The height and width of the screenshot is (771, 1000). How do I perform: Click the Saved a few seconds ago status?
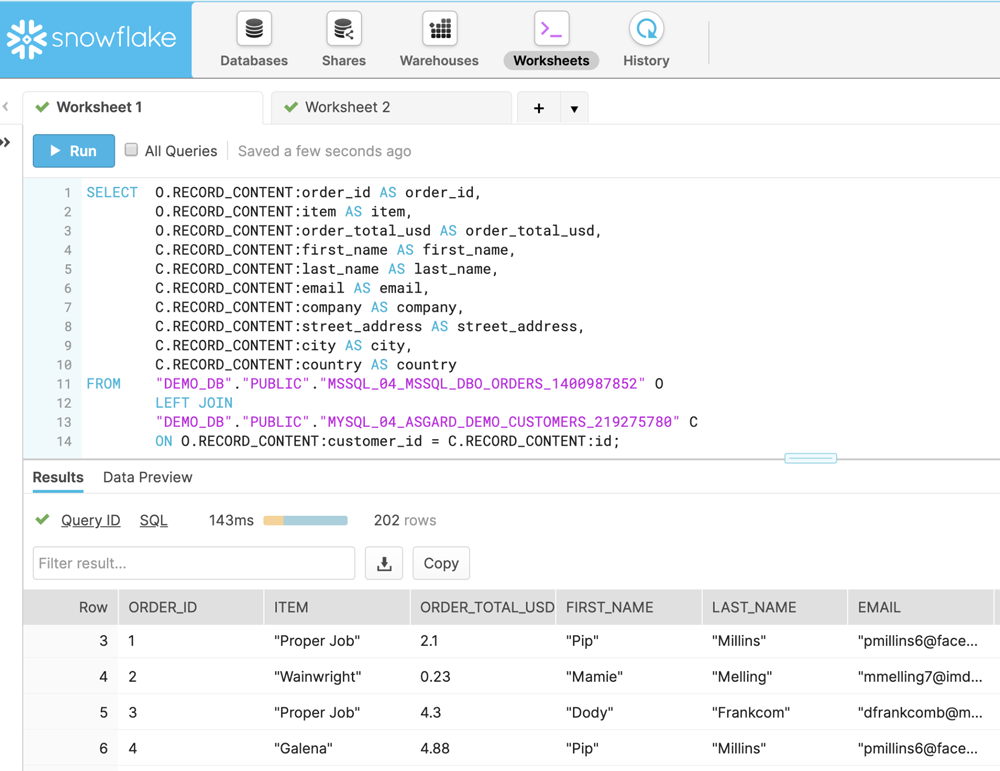click(325, 151)
